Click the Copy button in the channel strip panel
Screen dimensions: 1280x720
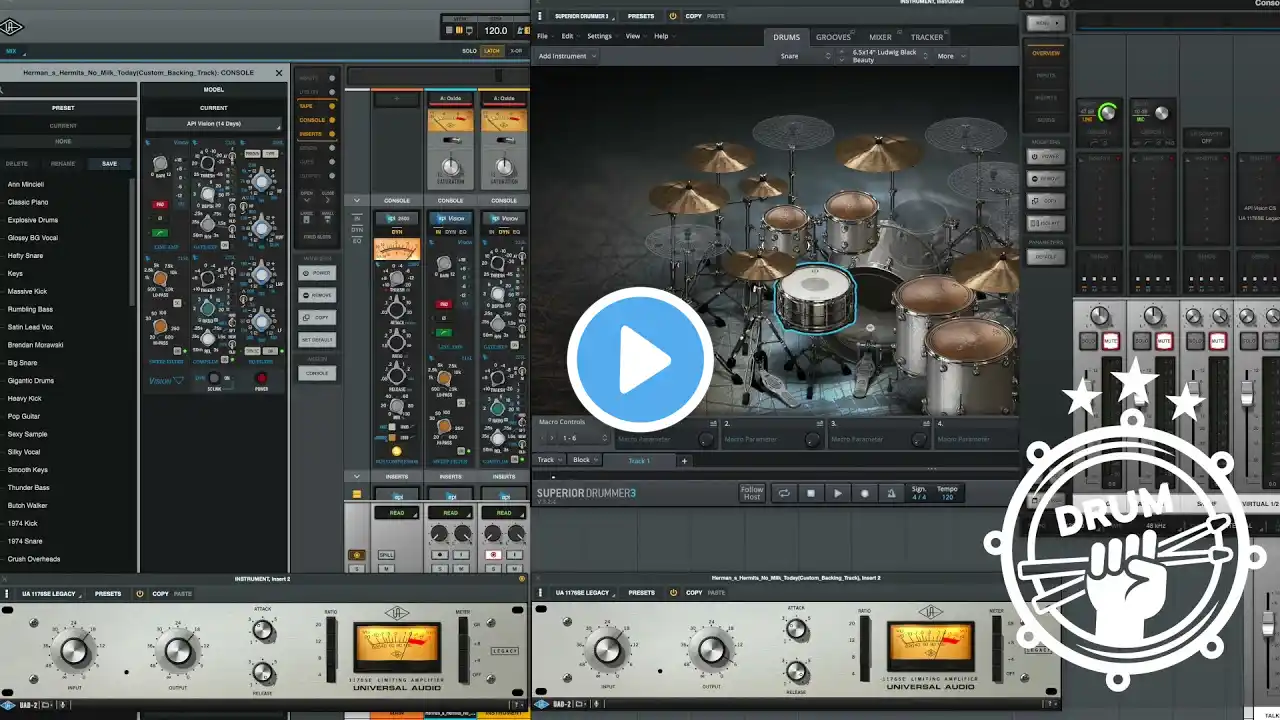[x=317, y=317]
